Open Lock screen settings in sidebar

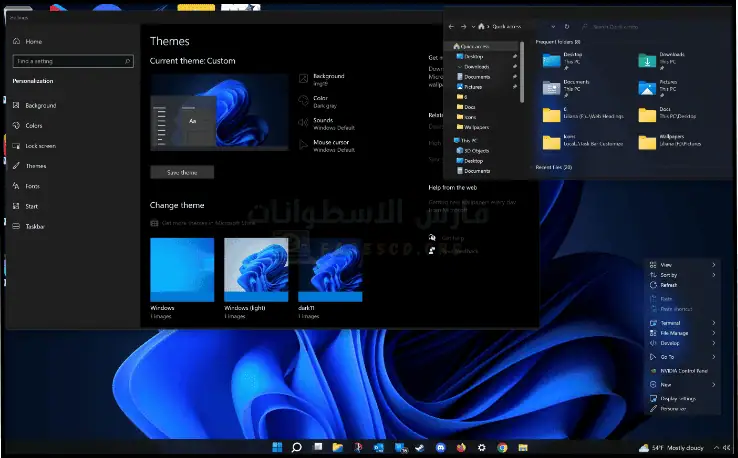(x=42, y=146)
